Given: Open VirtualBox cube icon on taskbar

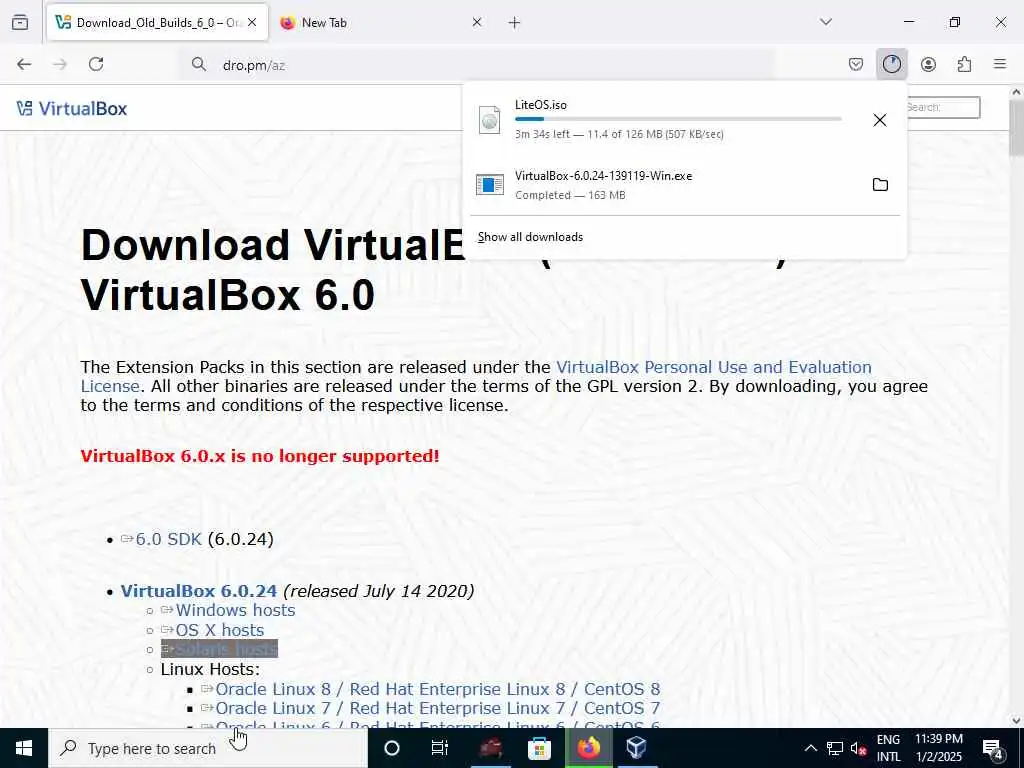Looking at the screenshot, I should click(x=636, y=748).
